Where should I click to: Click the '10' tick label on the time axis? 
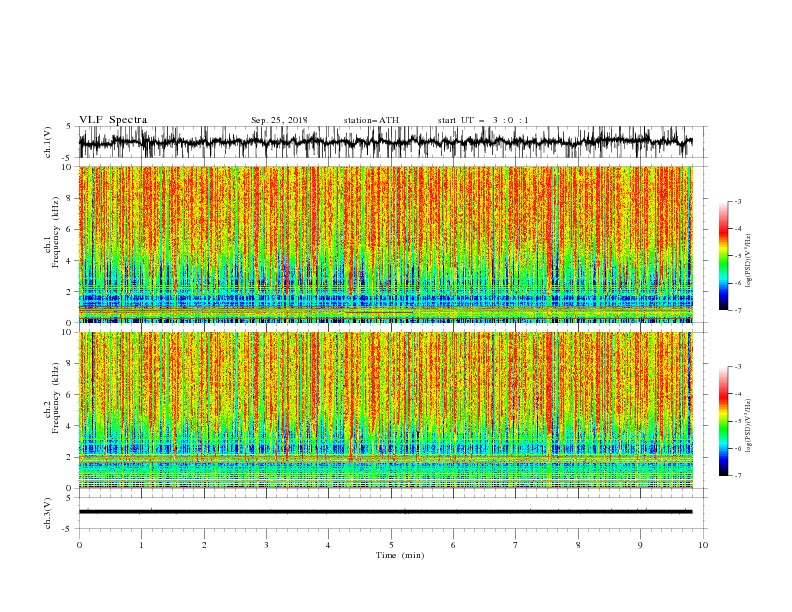pyautogui.click(x=703, y=545)
